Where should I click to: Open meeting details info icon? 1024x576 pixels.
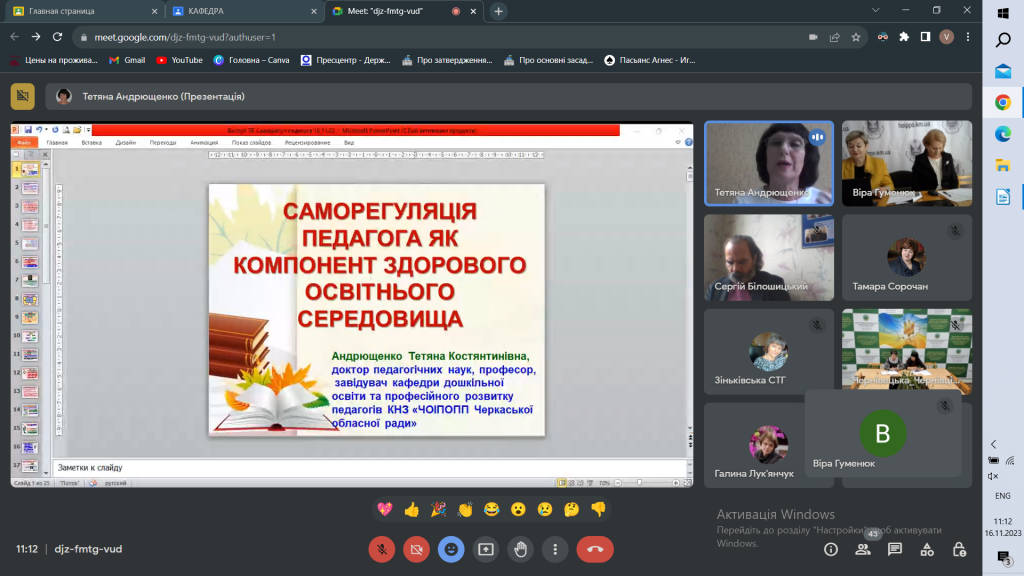coord(831,549)
